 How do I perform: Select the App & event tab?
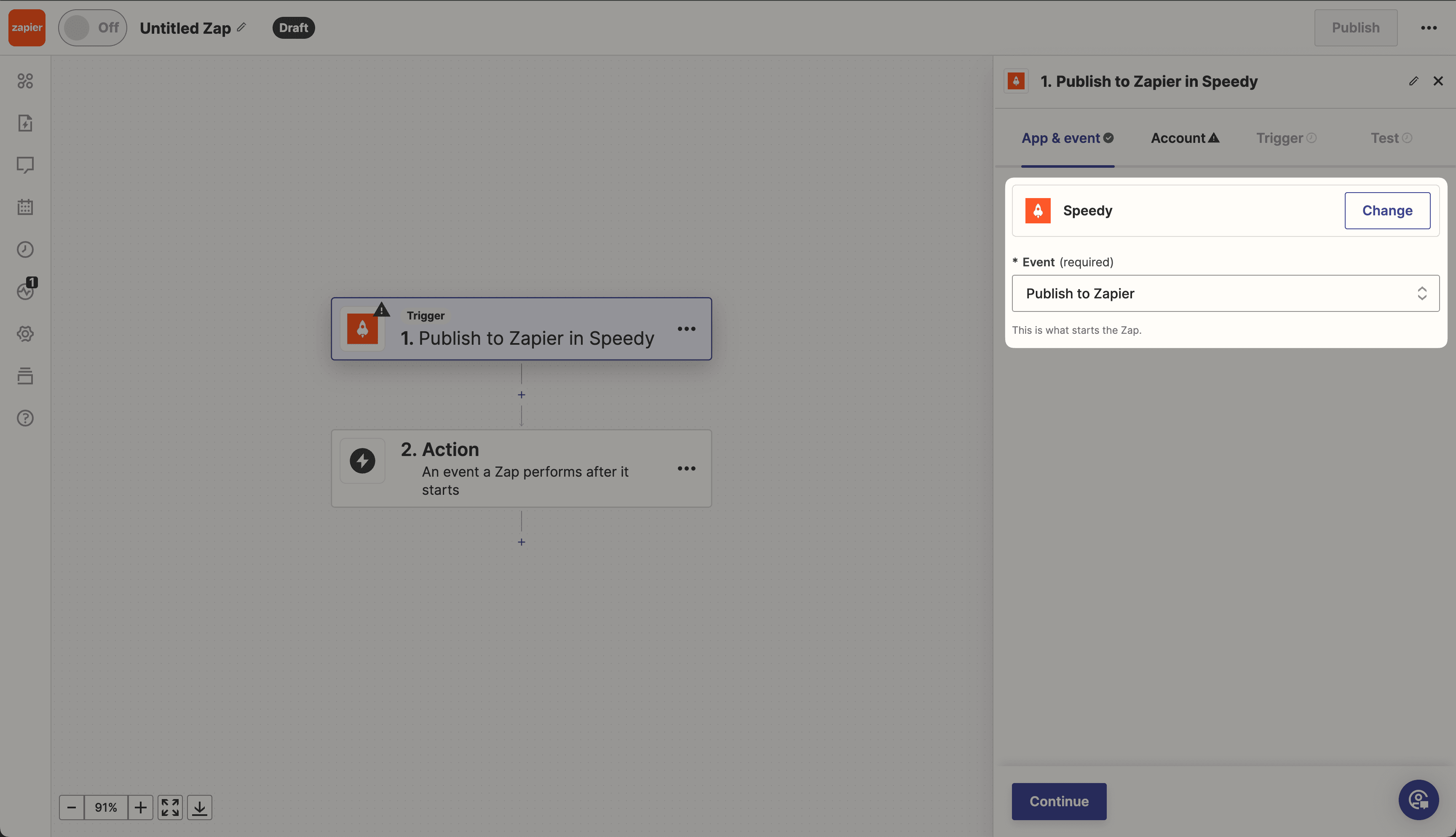[x=1068, y=138]
